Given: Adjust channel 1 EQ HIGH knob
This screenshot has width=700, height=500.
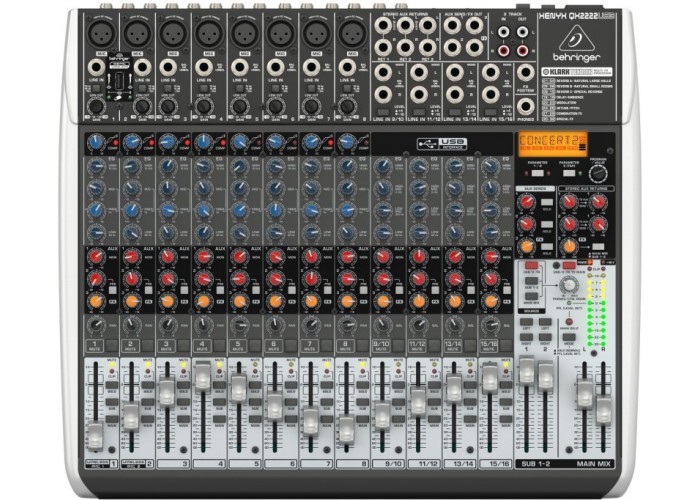Looking at the screenshot, I should tap(96, 167).
